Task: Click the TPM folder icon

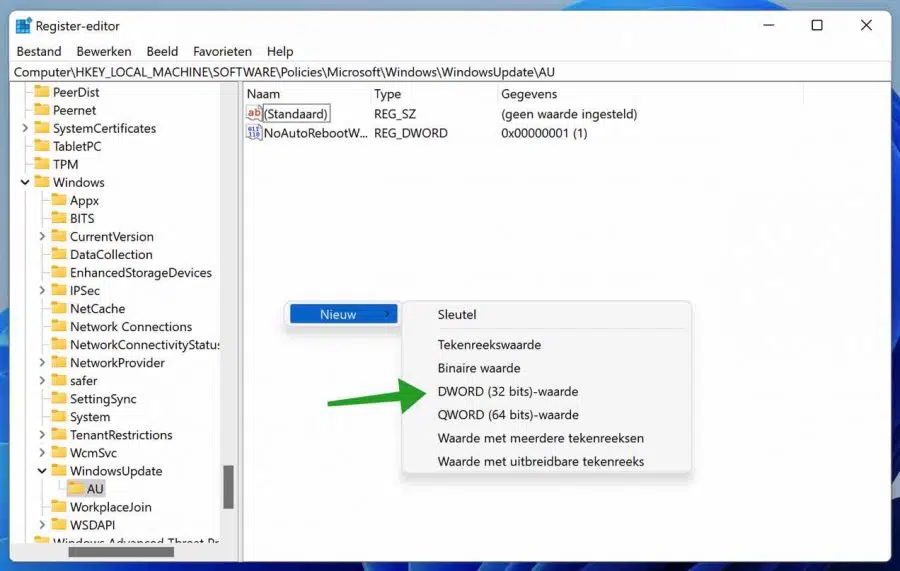Action: 41,164
